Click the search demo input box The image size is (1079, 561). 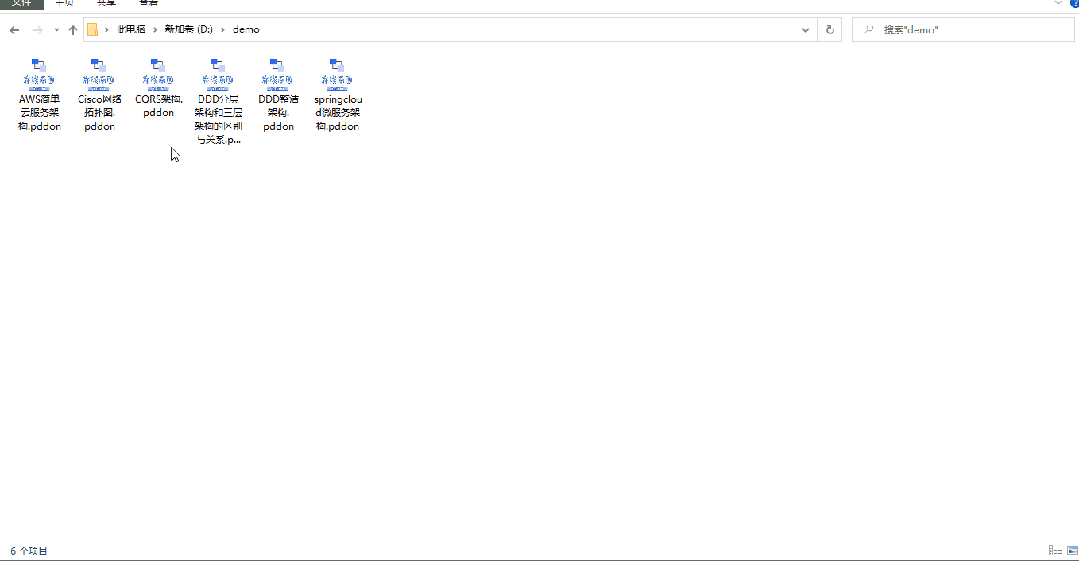tap(963, 30)
